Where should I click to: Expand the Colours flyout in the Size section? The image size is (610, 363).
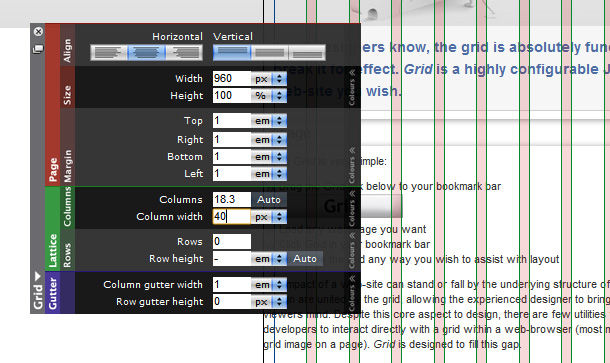tap(352, 87)
